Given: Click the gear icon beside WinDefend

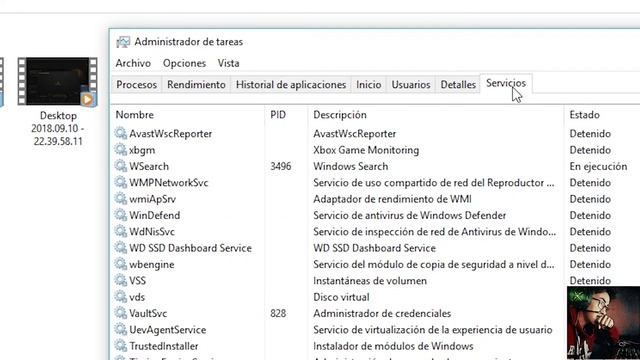Looking at the screenshot, I should pyautogui.click(x=121, y=215).
